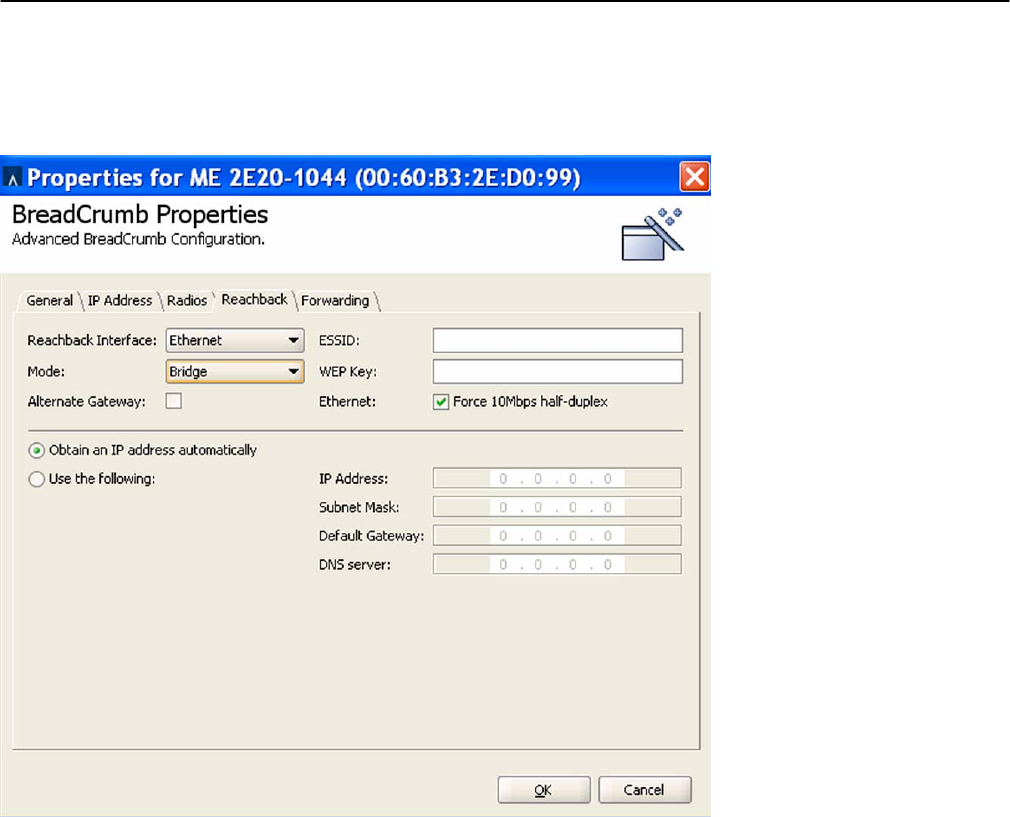Image resolution: width=1010 pixels, height=817 pixels.
Task: Click the Advanced BreadCrumb Configuration text
Action: tap(138, 239)
